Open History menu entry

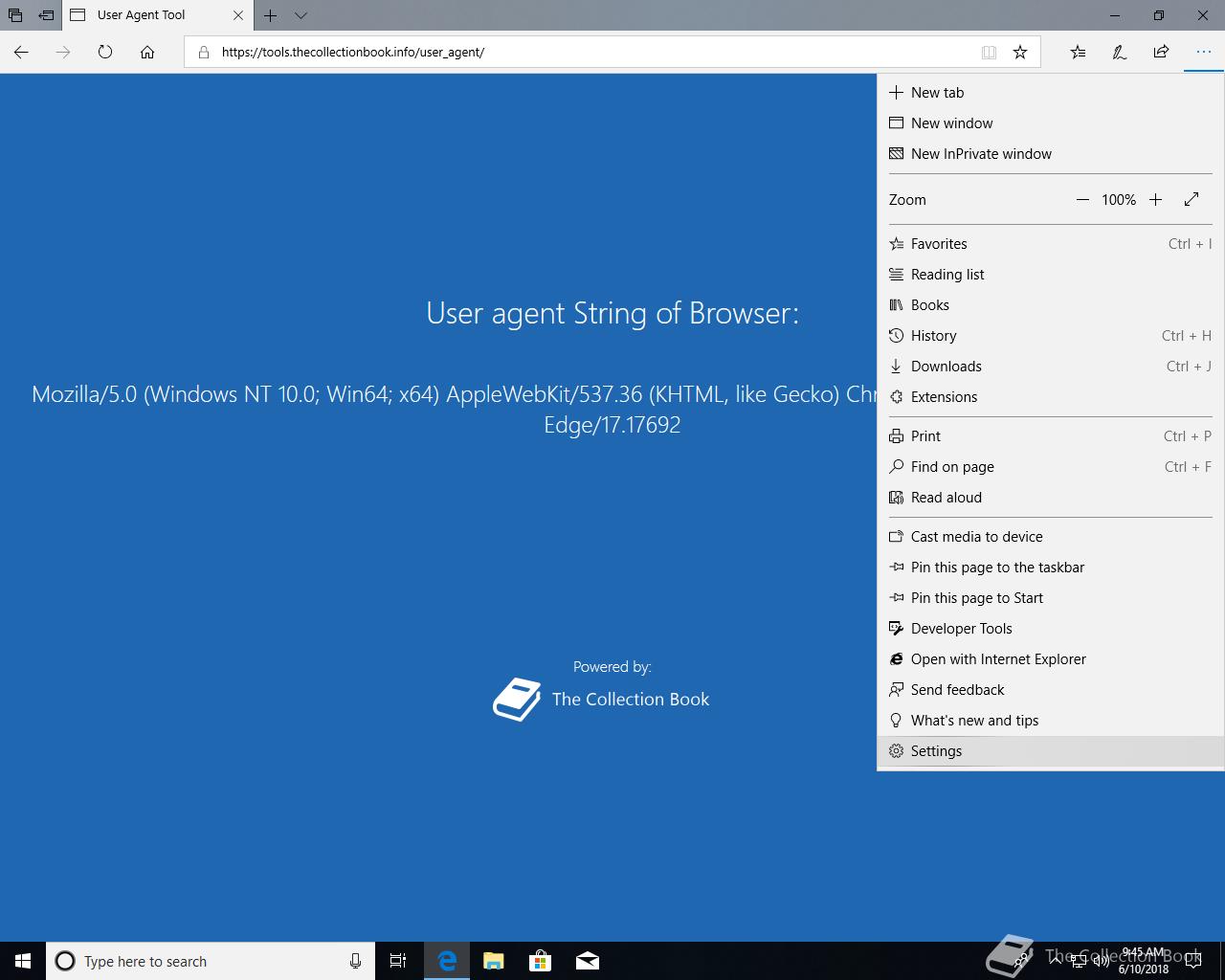pyautogui.click(x=1051, y=336)
